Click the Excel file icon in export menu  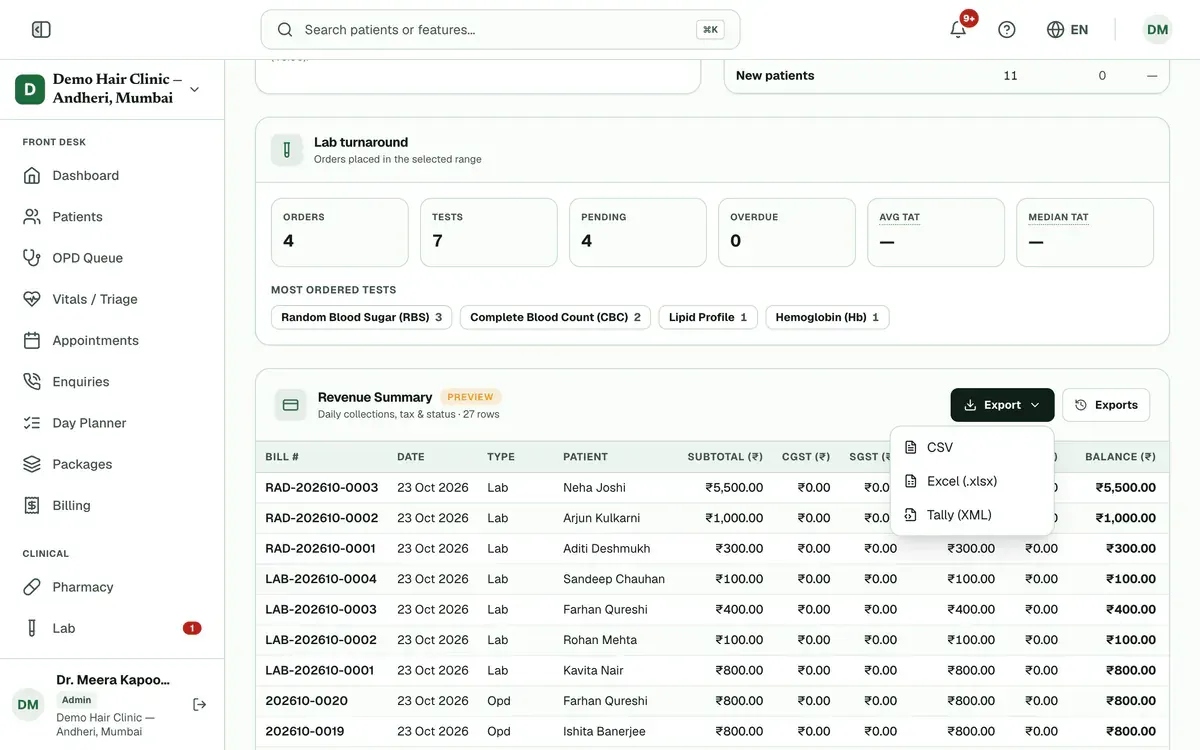point(910,481)
